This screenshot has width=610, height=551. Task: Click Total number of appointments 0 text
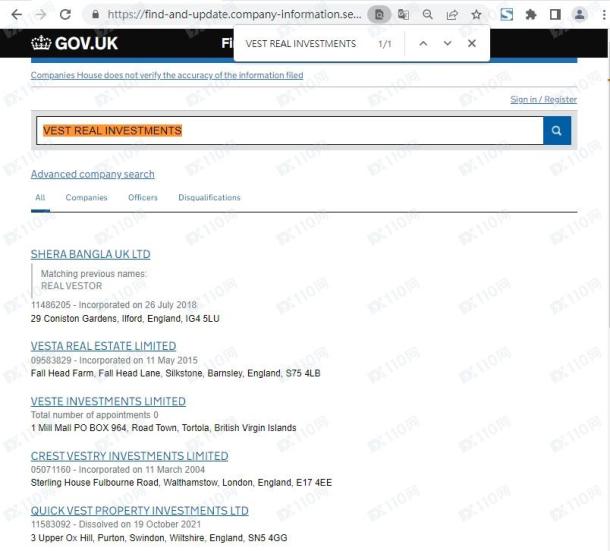(95, 415)
